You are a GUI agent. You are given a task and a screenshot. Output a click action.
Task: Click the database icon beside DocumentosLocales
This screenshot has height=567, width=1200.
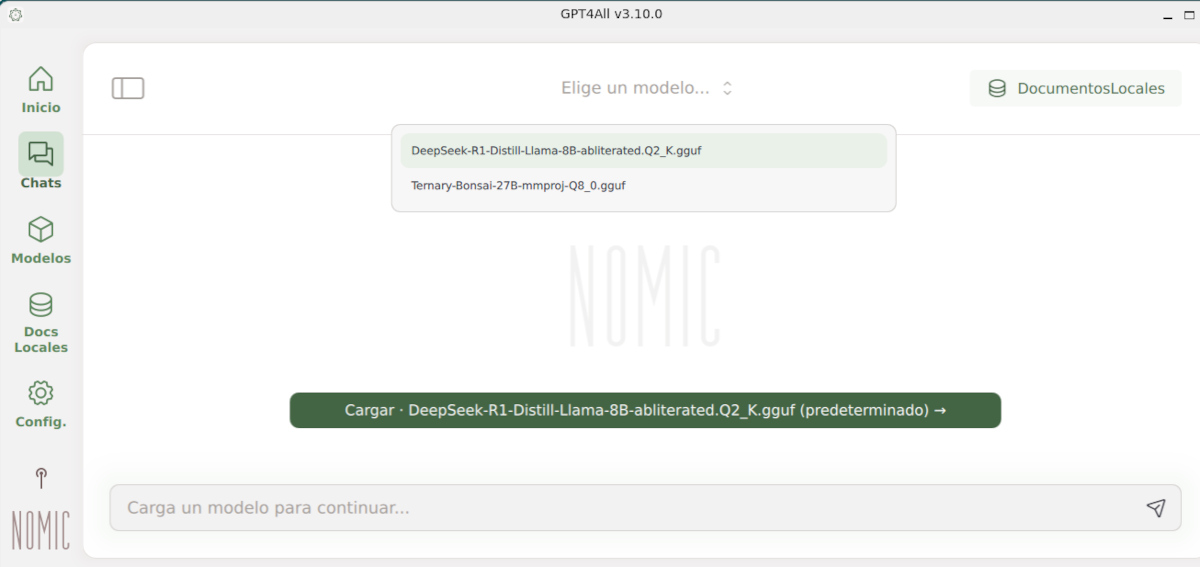(x=997, y=88)
